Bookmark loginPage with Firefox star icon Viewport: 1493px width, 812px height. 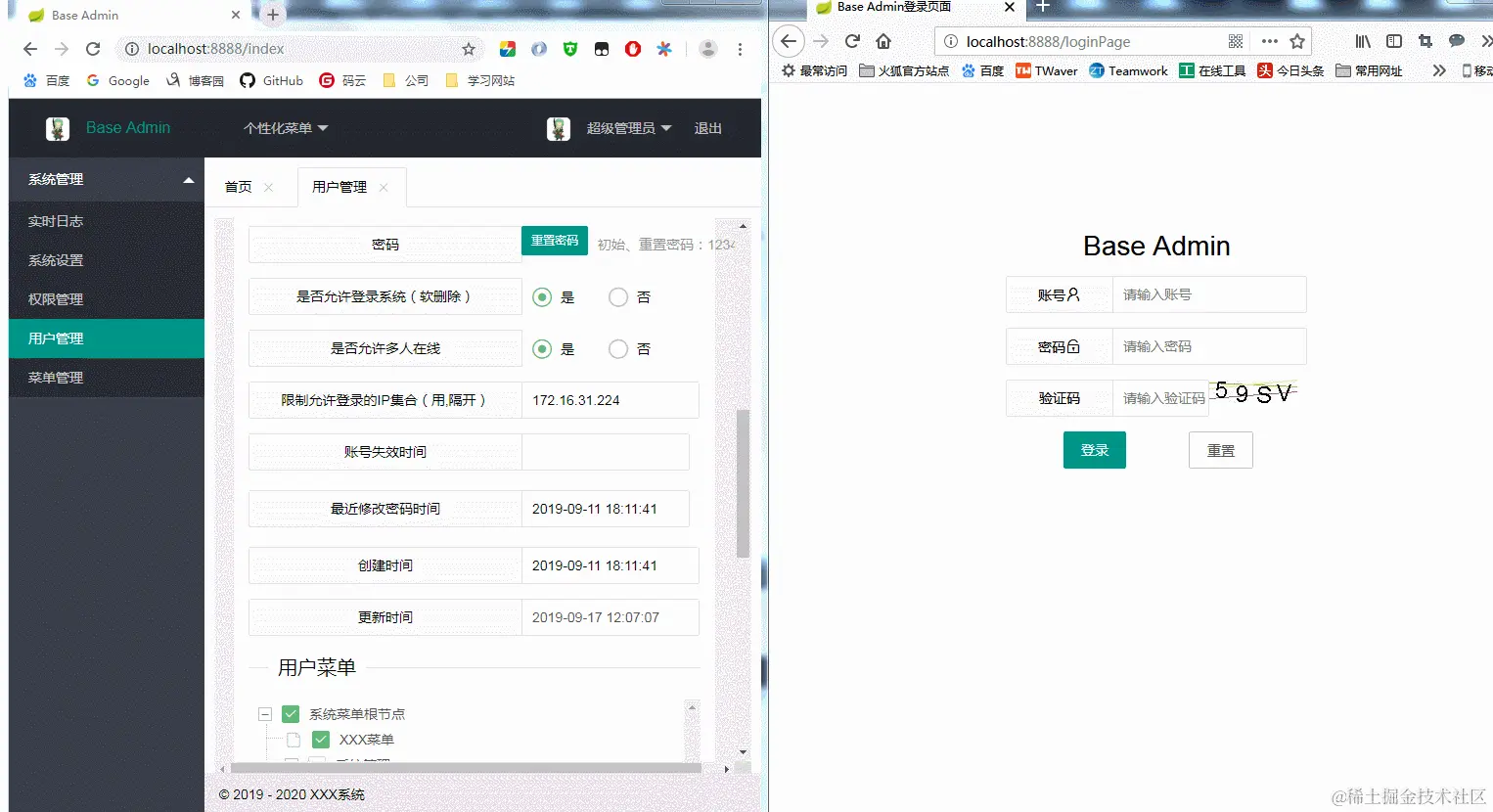(1297, 41)
